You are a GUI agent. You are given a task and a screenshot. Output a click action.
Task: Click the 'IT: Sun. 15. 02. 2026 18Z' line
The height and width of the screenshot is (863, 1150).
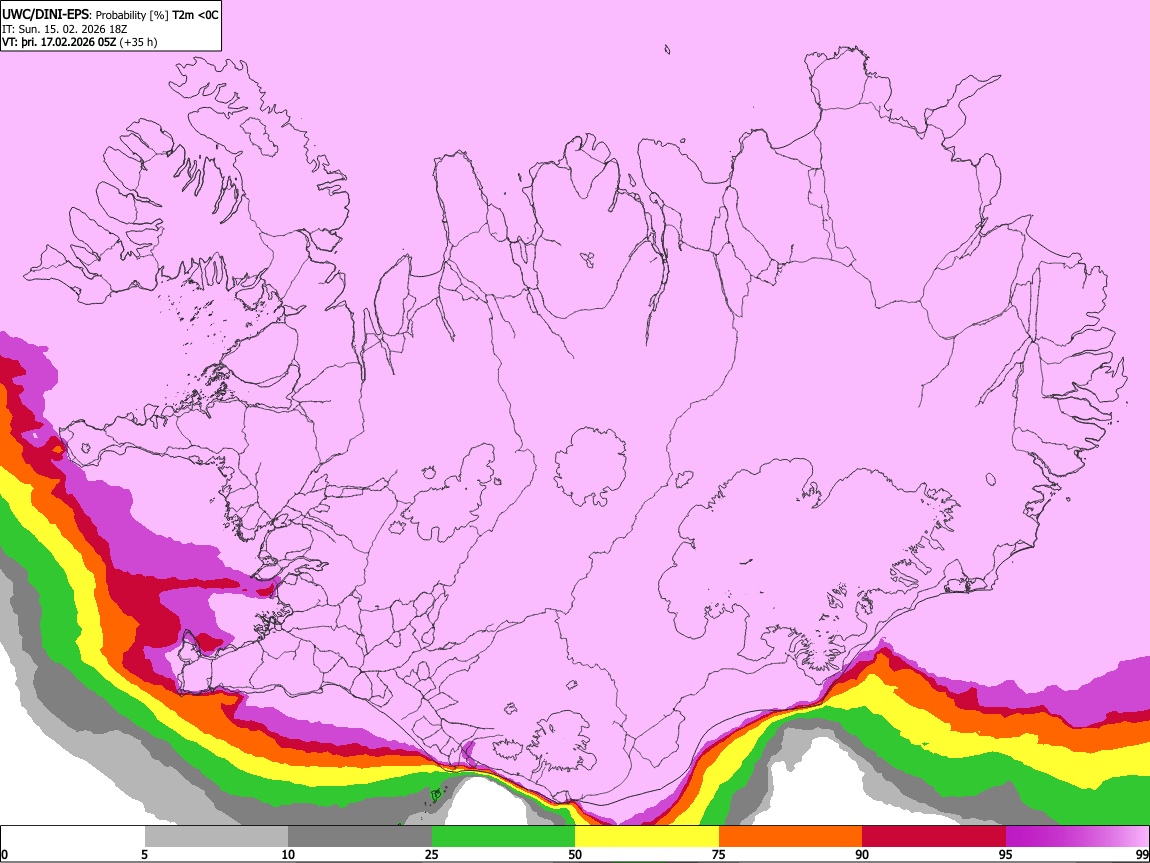point(65,29)
